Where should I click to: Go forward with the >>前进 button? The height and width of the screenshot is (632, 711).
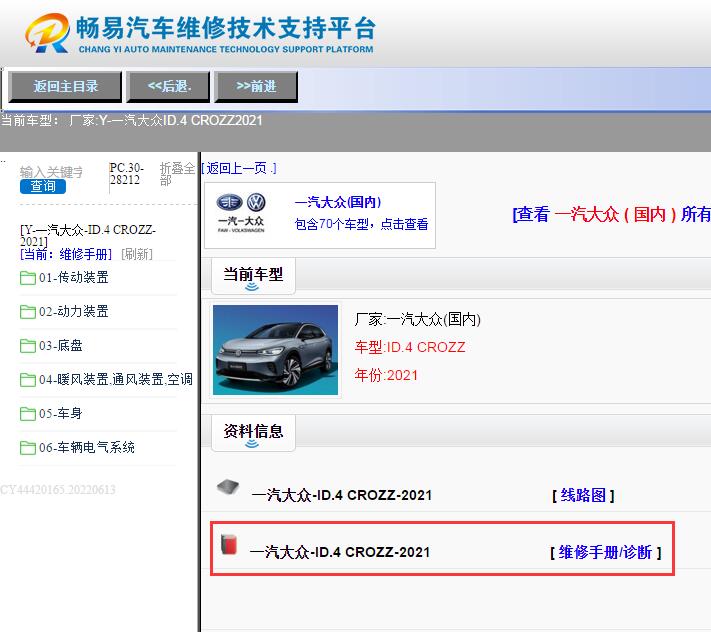256,87
